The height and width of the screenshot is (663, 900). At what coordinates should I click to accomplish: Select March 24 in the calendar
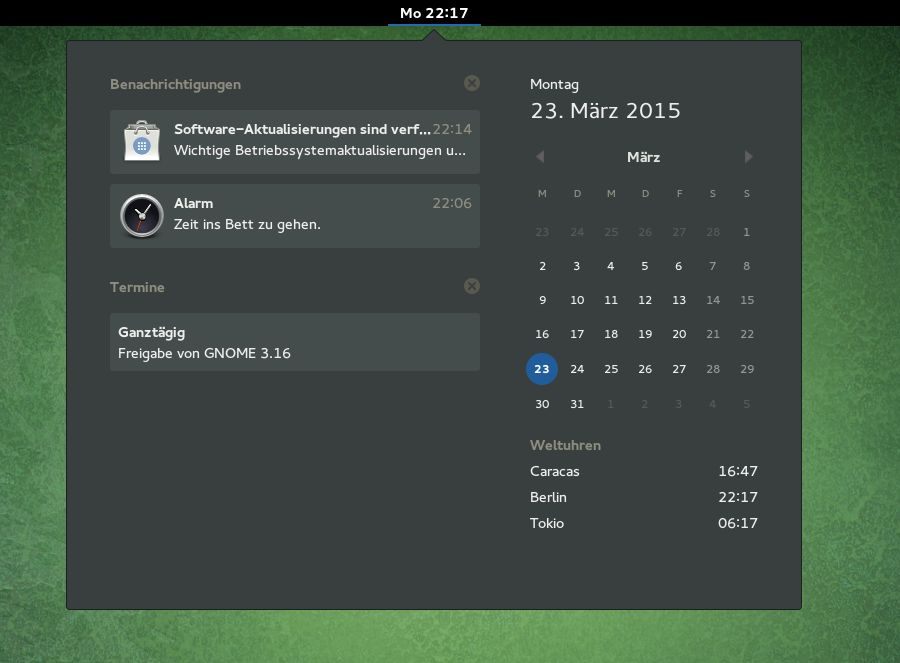pos(577,369)
